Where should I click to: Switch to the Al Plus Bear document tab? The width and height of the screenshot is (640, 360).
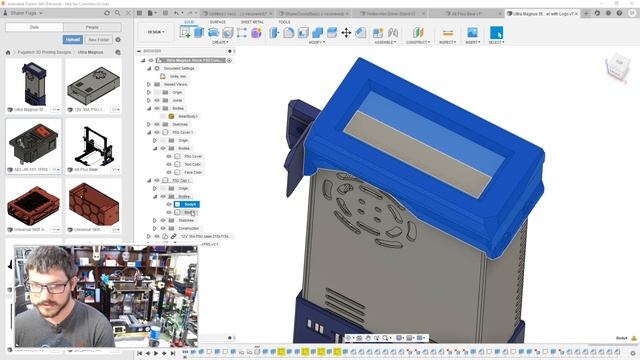[463, 13]
